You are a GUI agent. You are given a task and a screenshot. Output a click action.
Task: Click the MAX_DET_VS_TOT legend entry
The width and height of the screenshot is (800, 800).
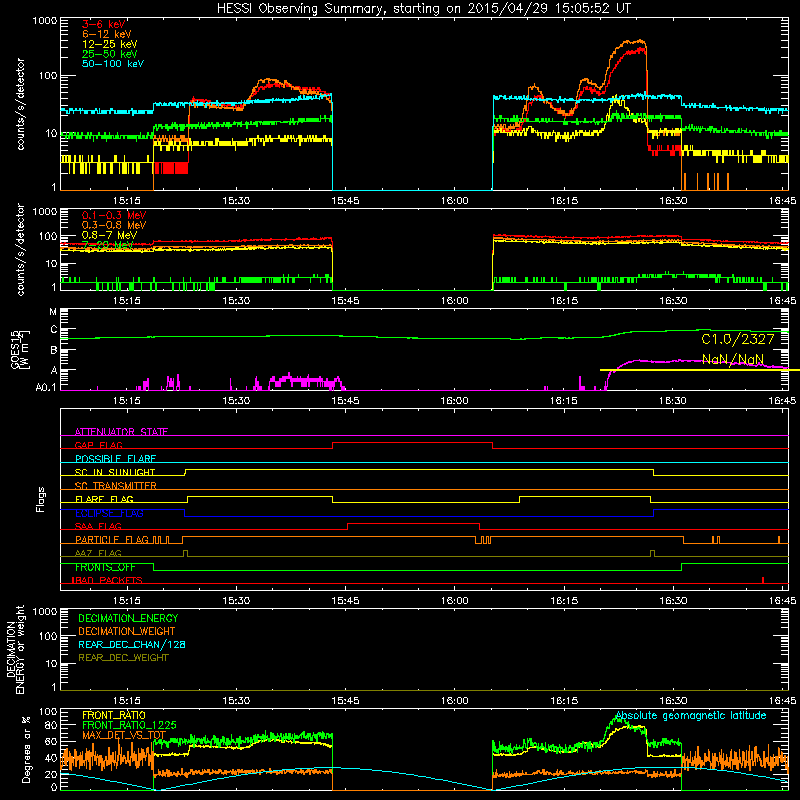click(124, 735)
